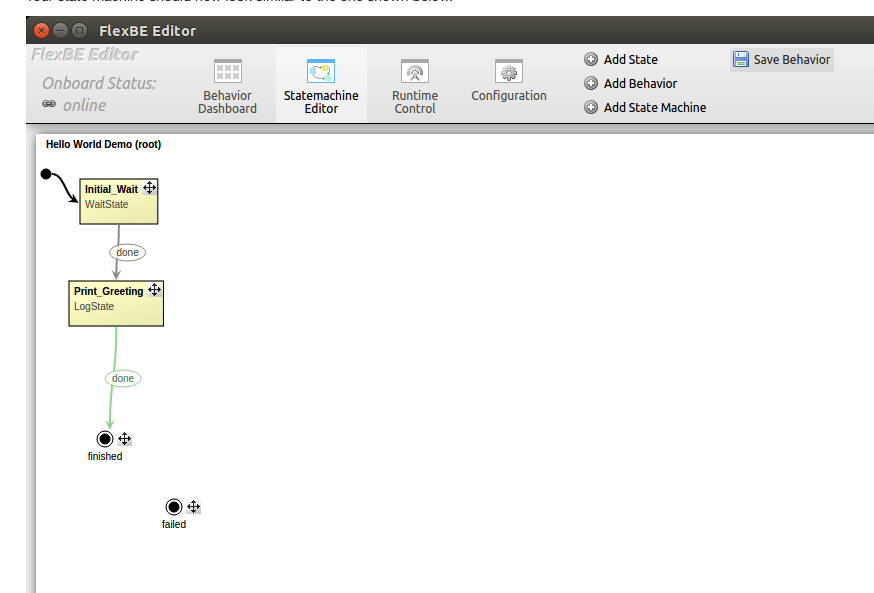Click the move handle on Print_Greeting state

coord(154,290)
